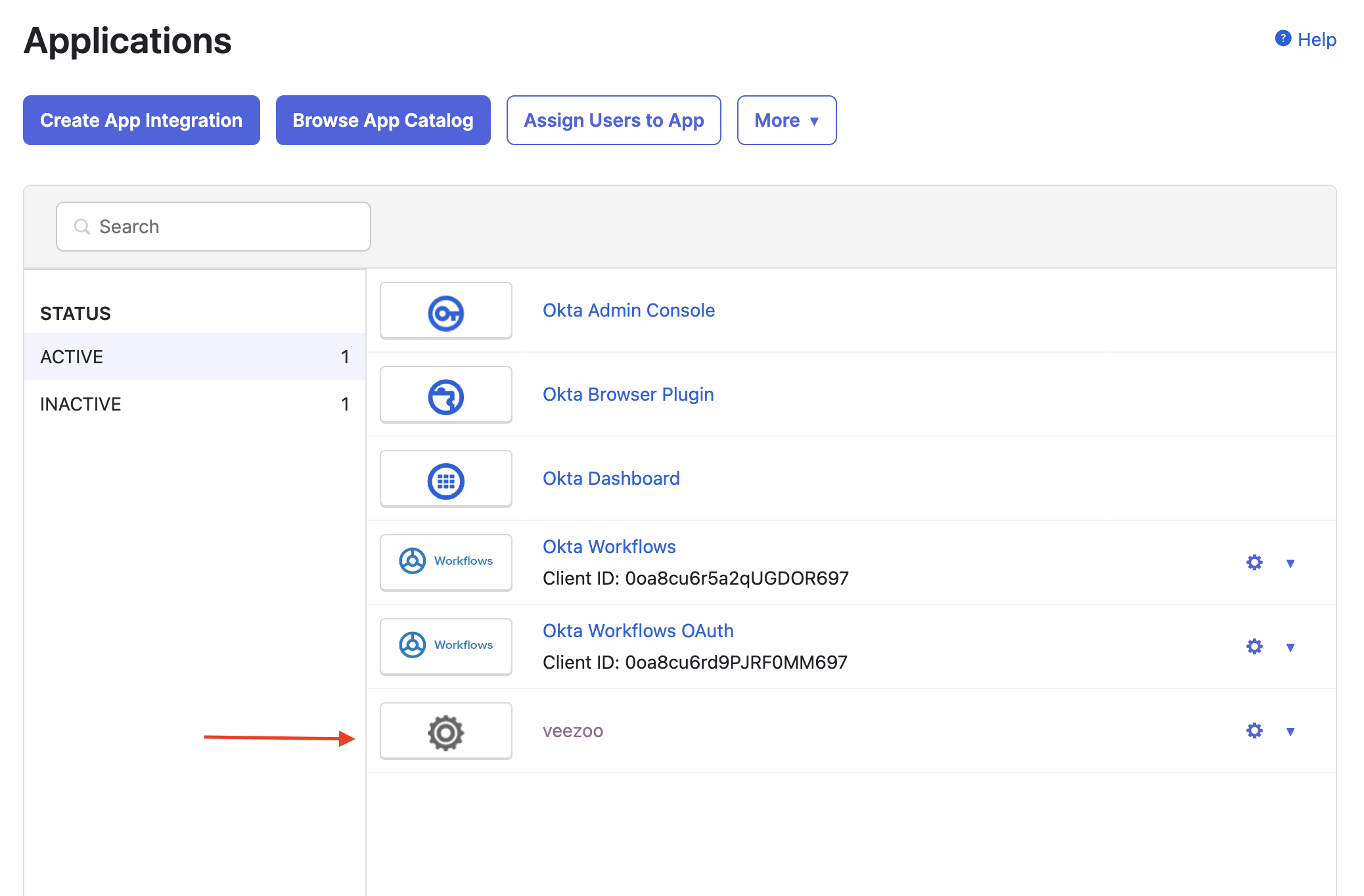Screen dimensions: 1364x896
Task: Open the Okta Dashboard link
Action: coord(611,478)
